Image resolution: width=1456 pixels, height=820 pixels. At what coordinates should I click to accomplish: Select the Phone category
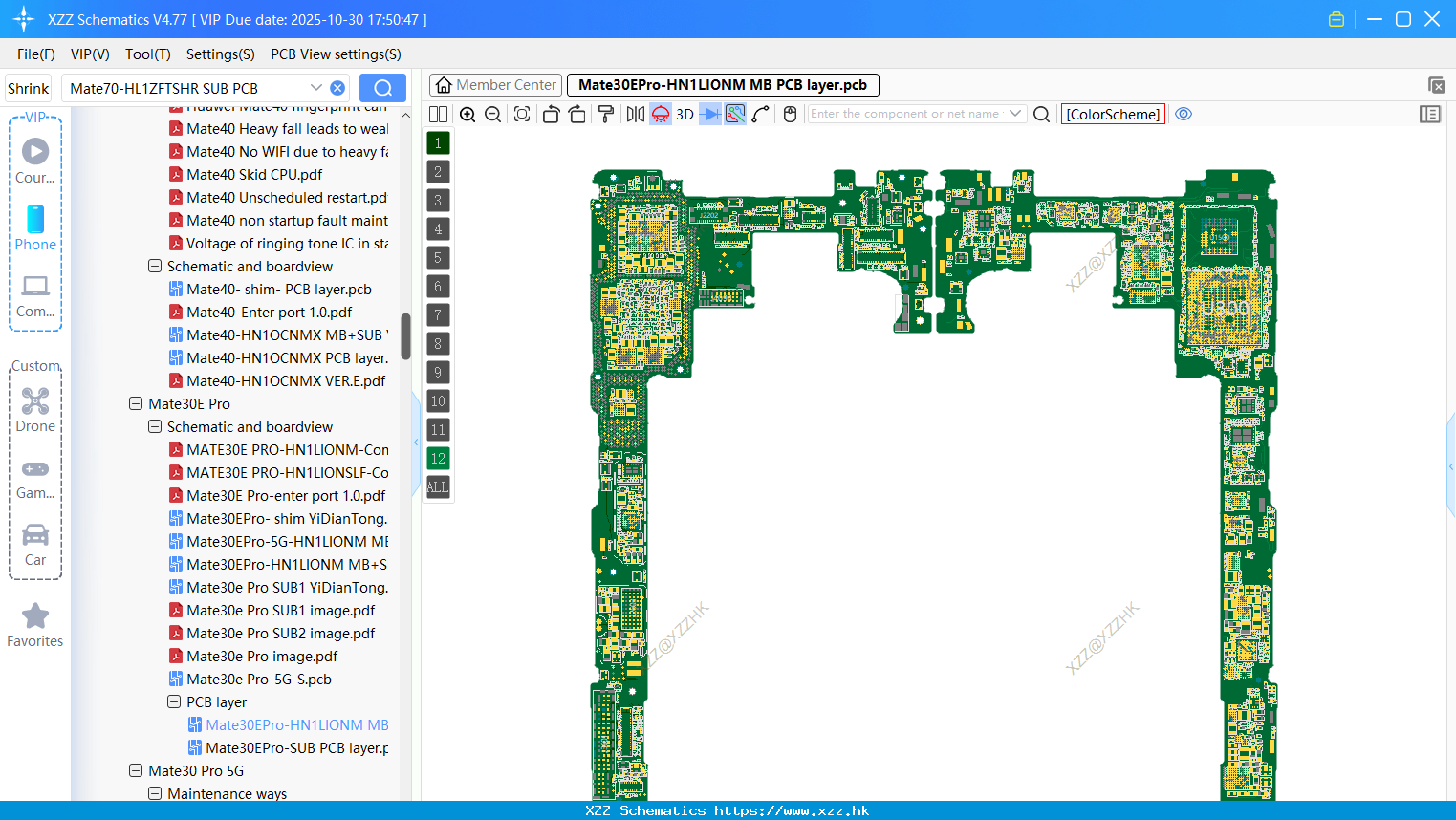coord(35,227)
